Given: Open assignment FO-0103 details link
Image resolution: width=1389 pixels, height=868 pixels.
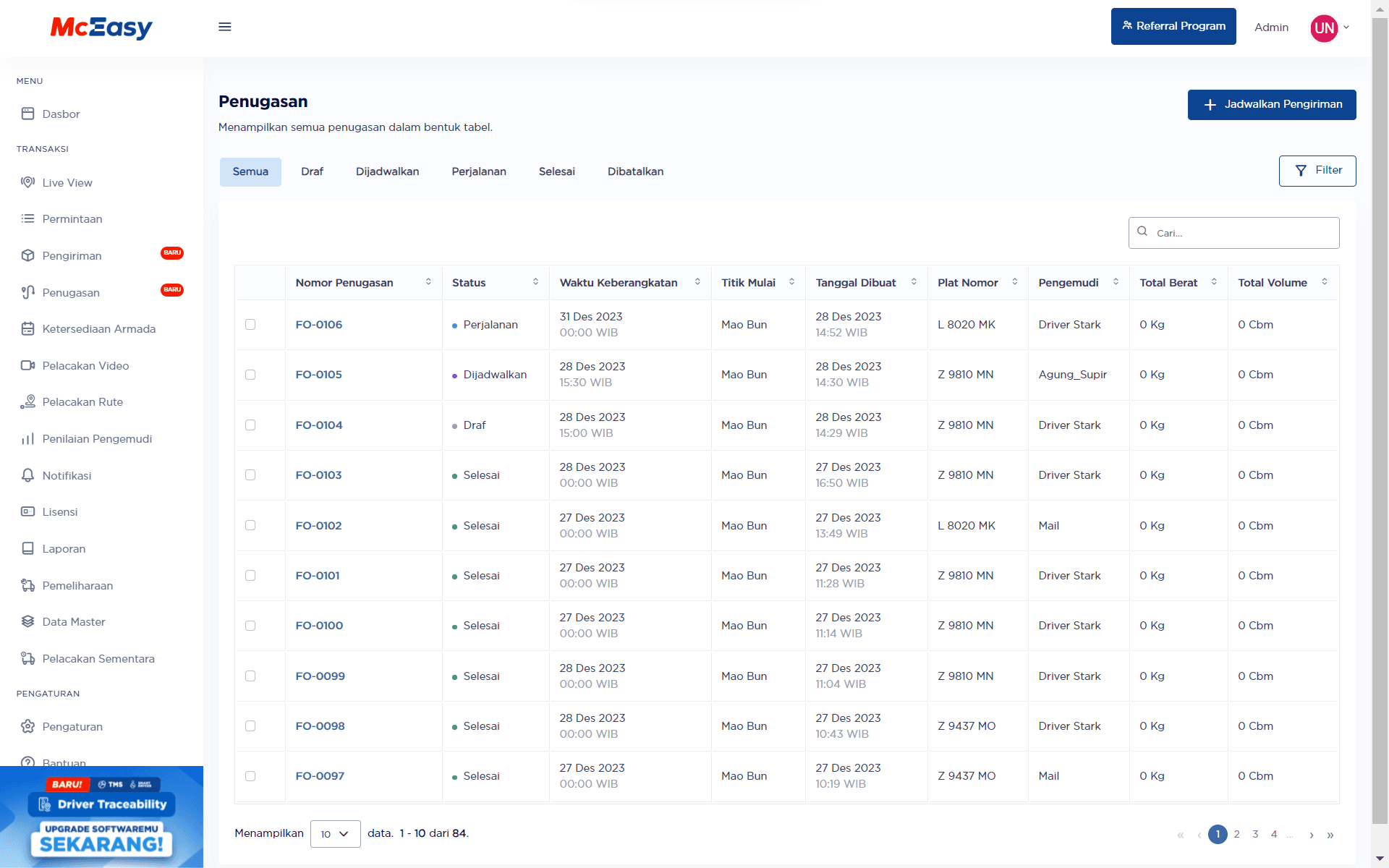Looking at the screenshot, I should pos(318,475).
